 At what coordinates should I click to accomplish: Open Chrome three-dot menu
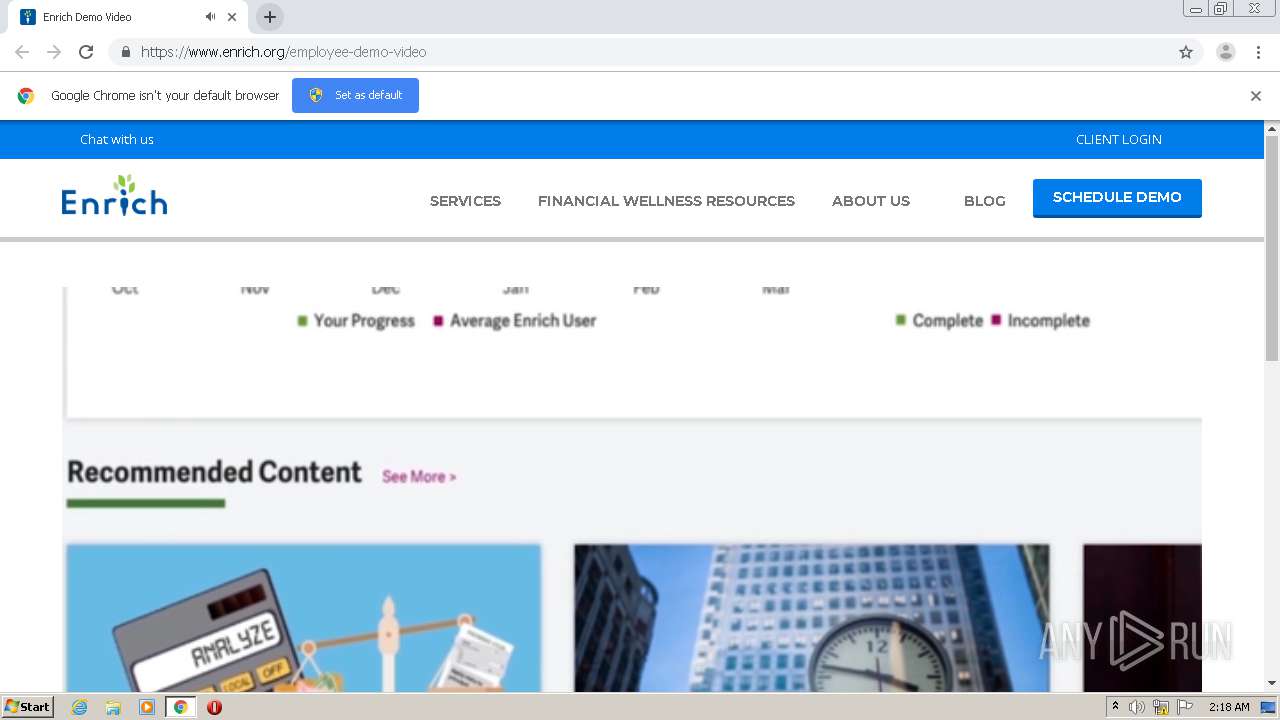click(x=1258, y=52)
